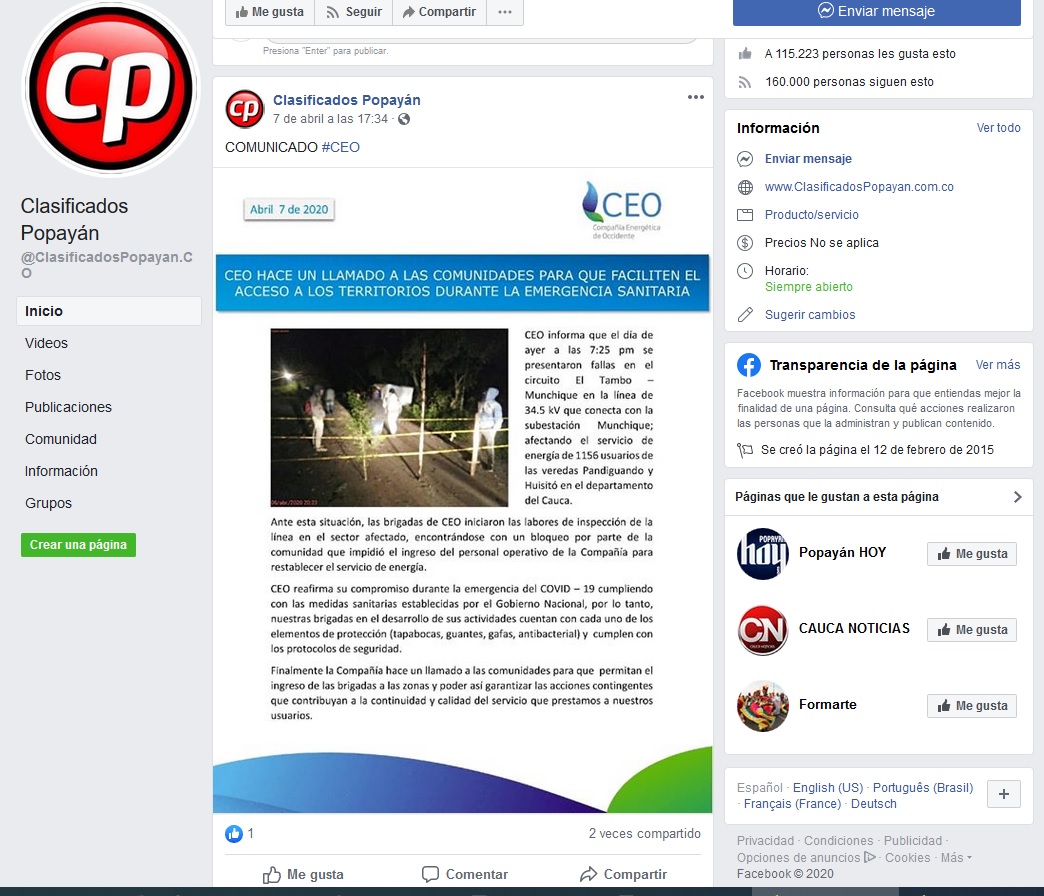Like the post with Me gusta
The height and width of the screenshot is (896, 1044).
point(303,875)
